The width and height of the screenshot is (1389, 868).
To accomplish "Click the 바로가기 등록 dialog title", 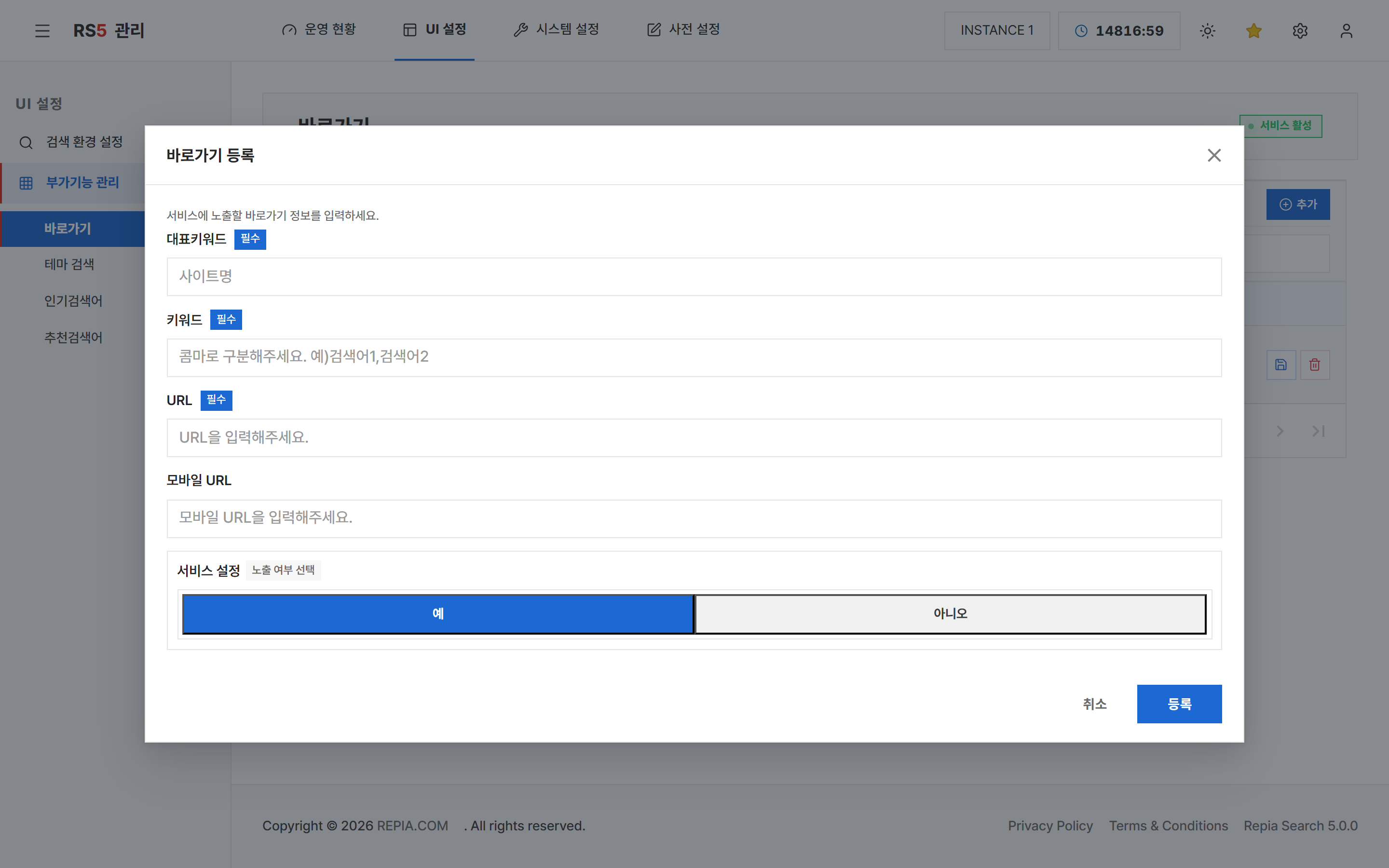I will pyautogui.click(x=210, y=155).
